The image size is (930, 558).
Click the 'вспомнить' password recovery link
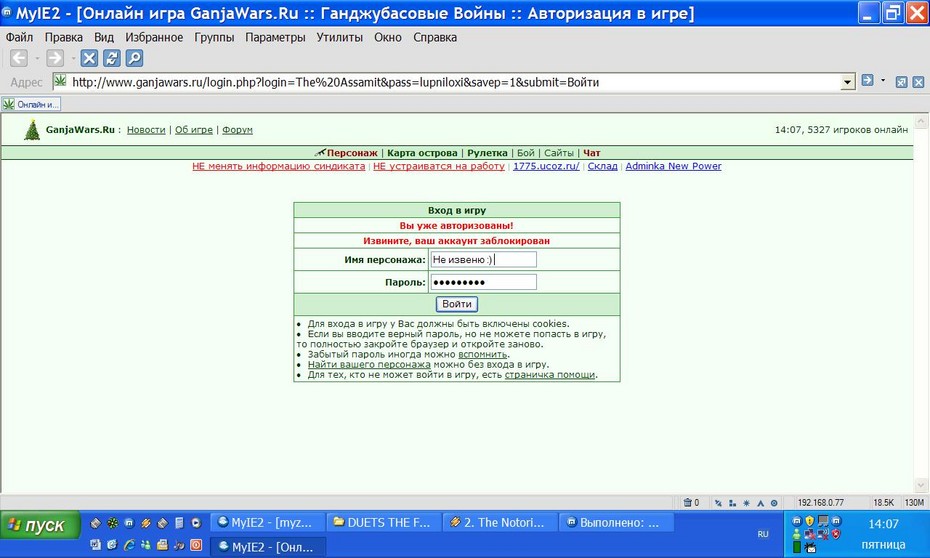483,354
